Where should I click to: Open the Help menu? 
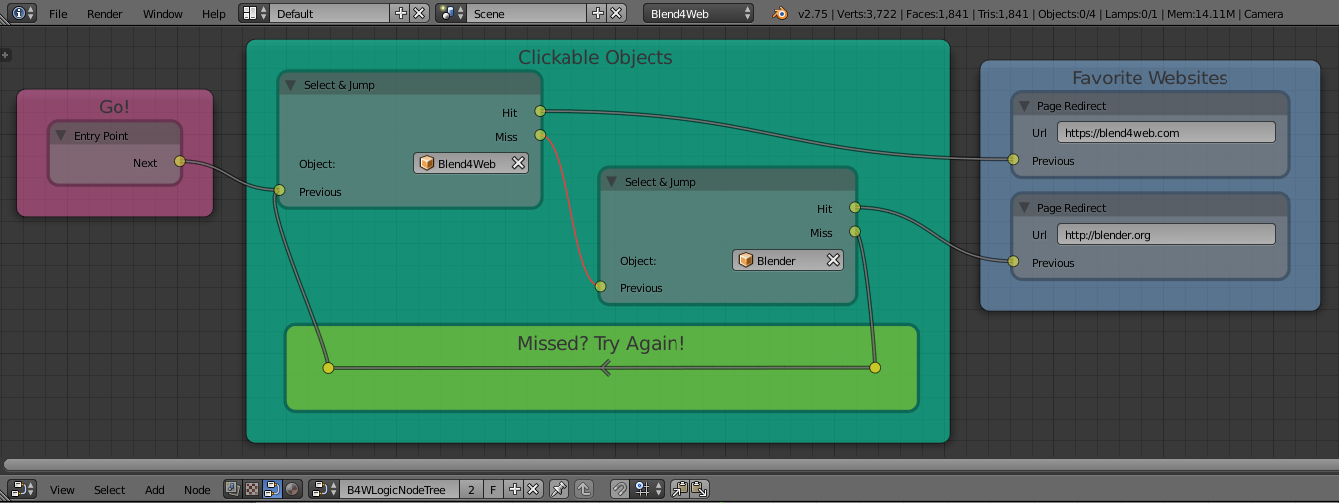[214, 14]
